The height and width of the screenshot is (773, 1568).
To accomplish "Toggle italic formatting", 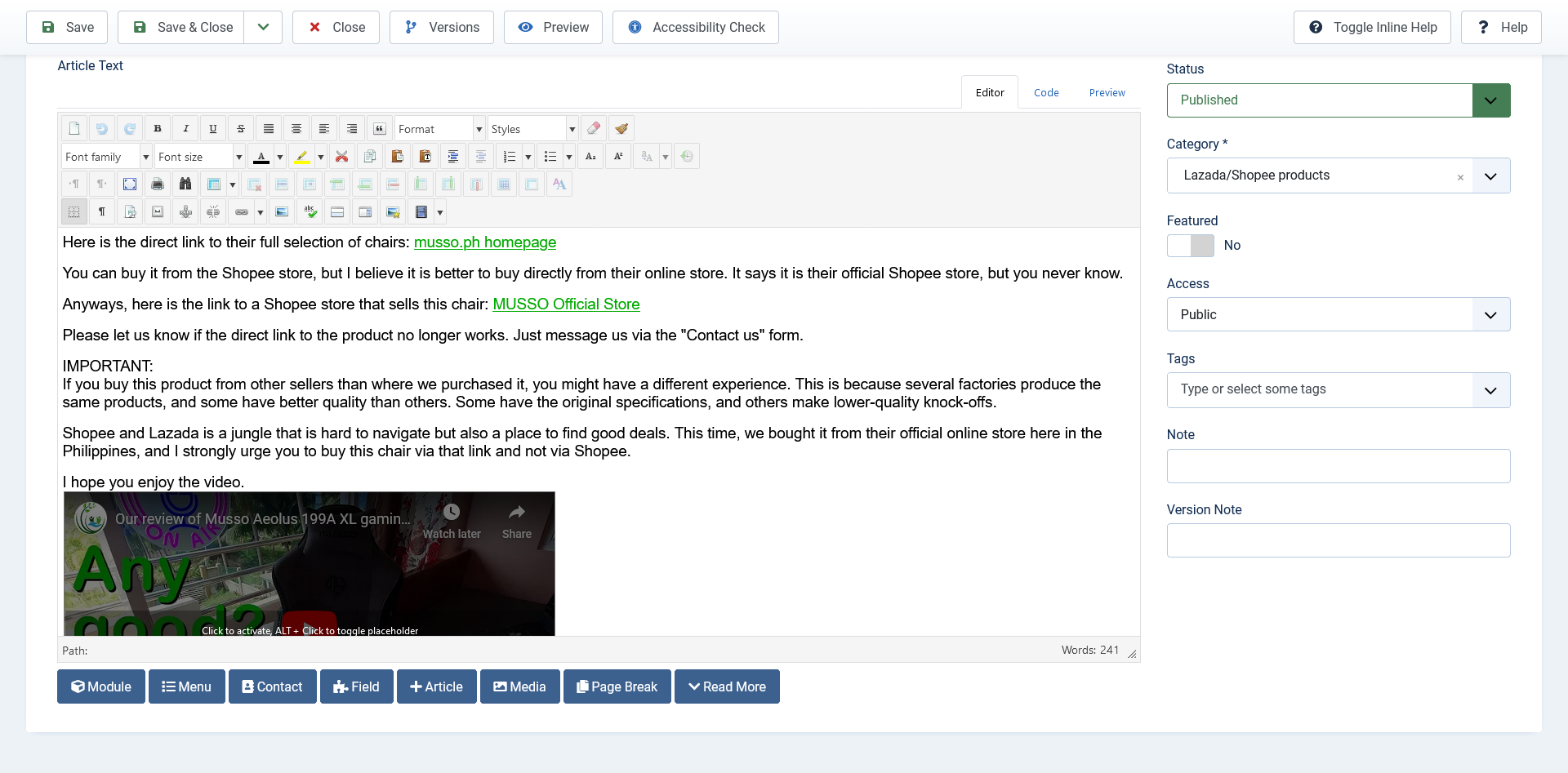I will pyautogui.click(x=185, y=129).
